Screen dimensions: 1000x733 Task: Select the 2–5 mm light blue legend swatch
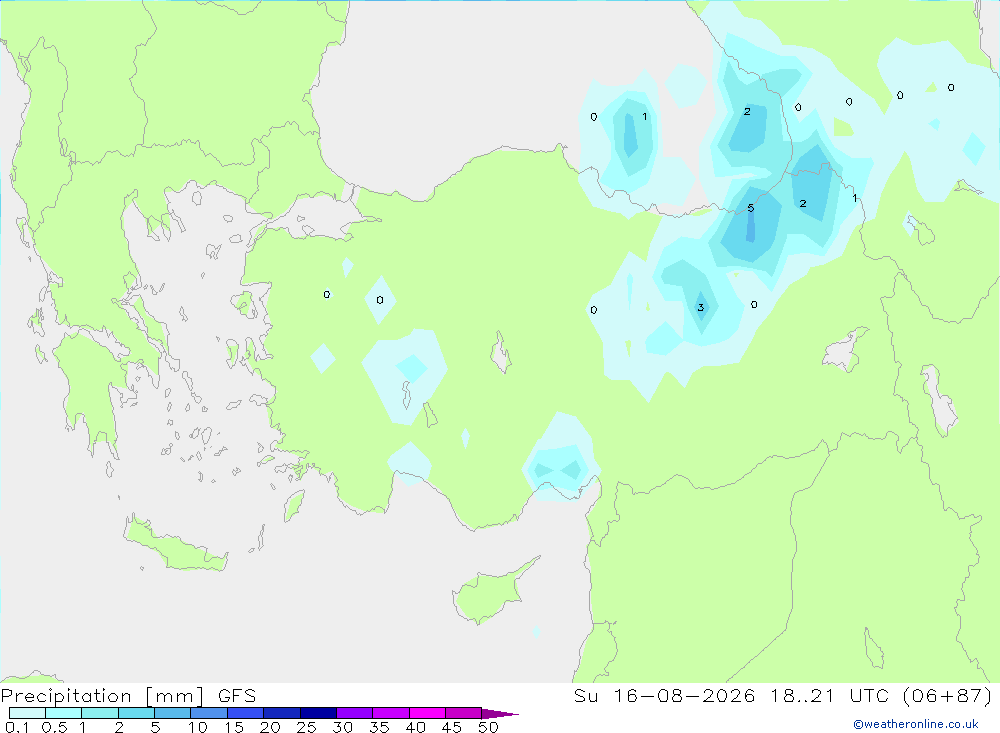[136, 713]
